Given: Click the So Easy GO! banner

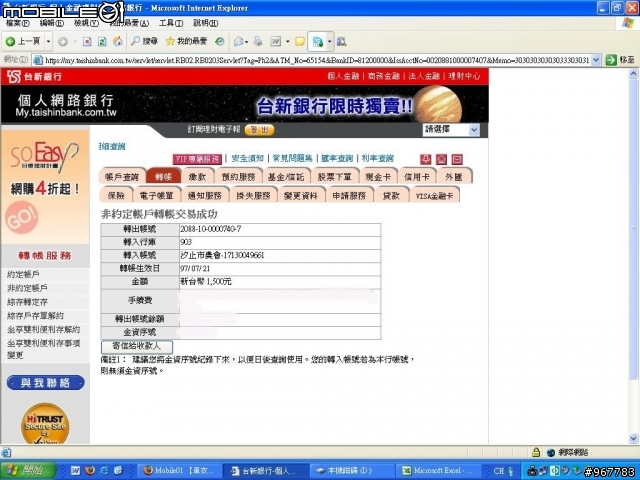Looking at the screenshot, I should click(45, 187).
